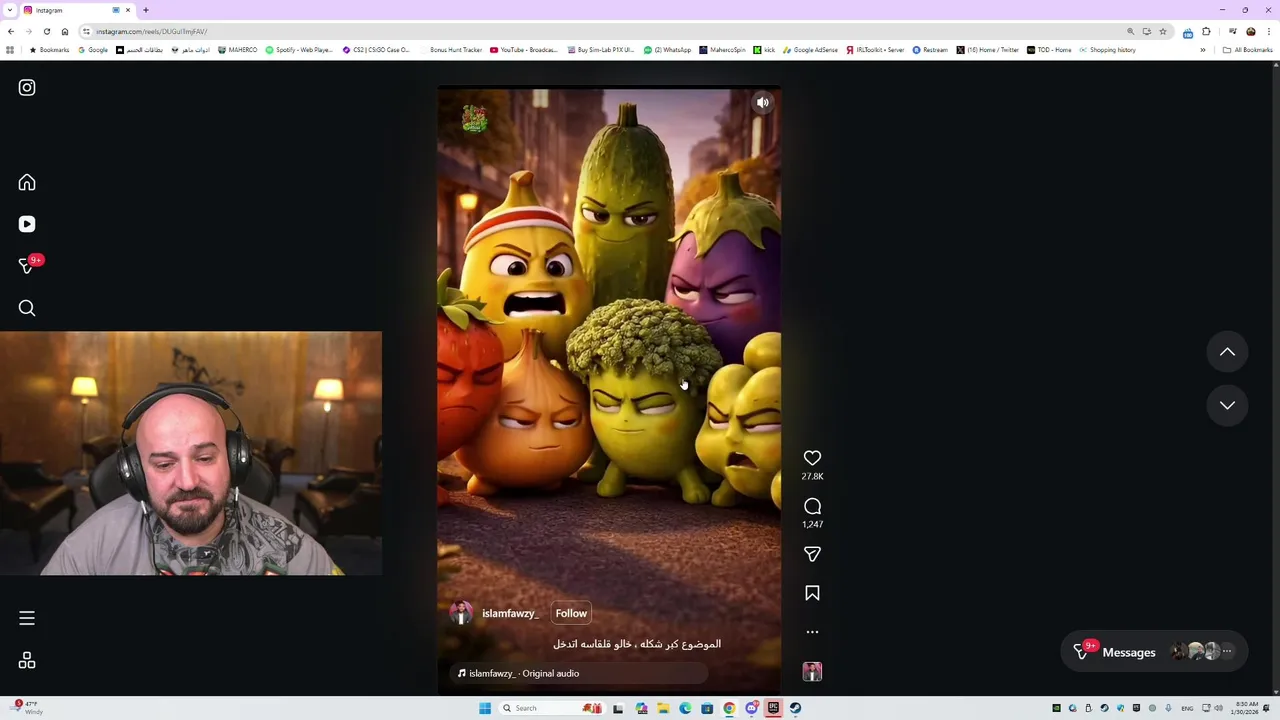Select the Instagram browser tab

78,10
